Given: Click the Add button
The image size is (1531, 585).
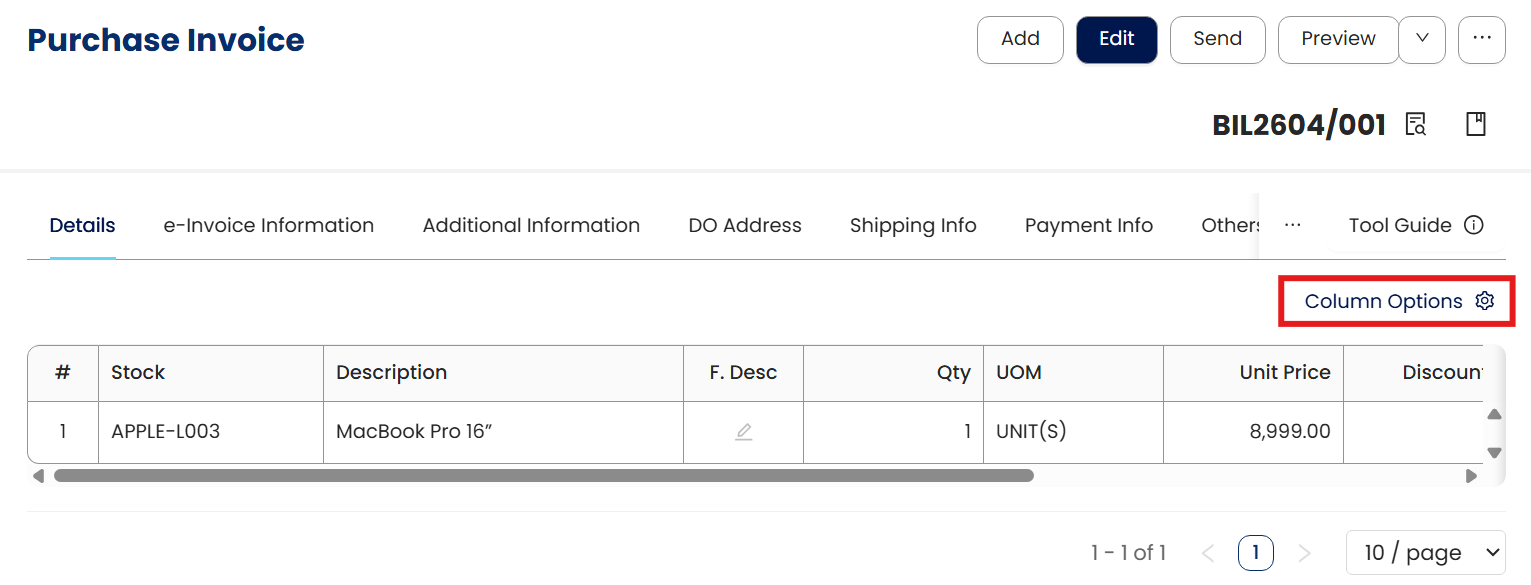Looking at the screenshot, I should [x=1020, y=39].
